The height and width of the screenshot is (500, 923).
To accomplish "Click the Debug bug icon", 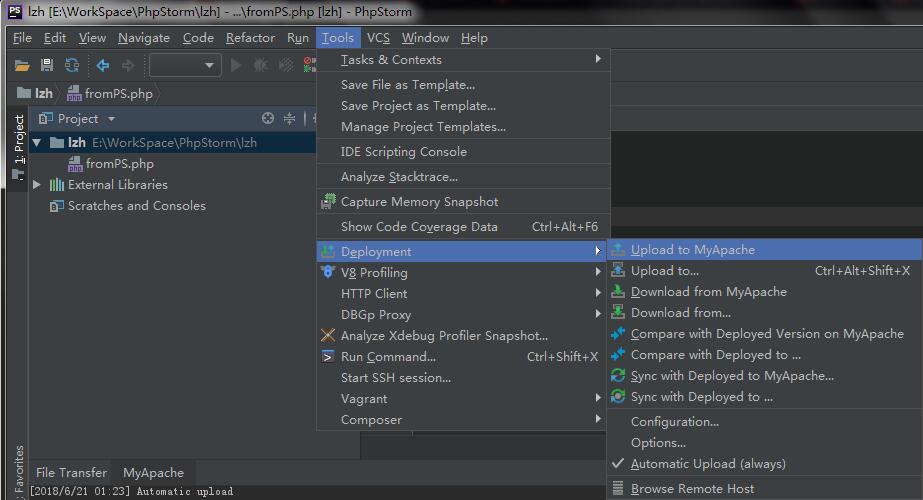I will (x=260, y=65).
